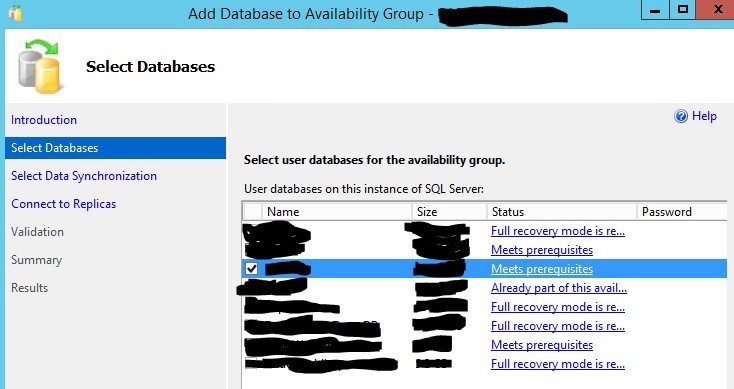Select the Validation step

pyautogui.click(x=37, y=232)
